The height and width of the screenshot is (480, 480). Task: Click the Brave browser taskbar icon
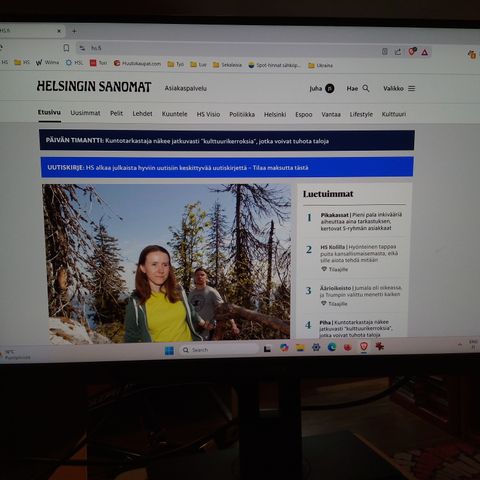(364, 347)
